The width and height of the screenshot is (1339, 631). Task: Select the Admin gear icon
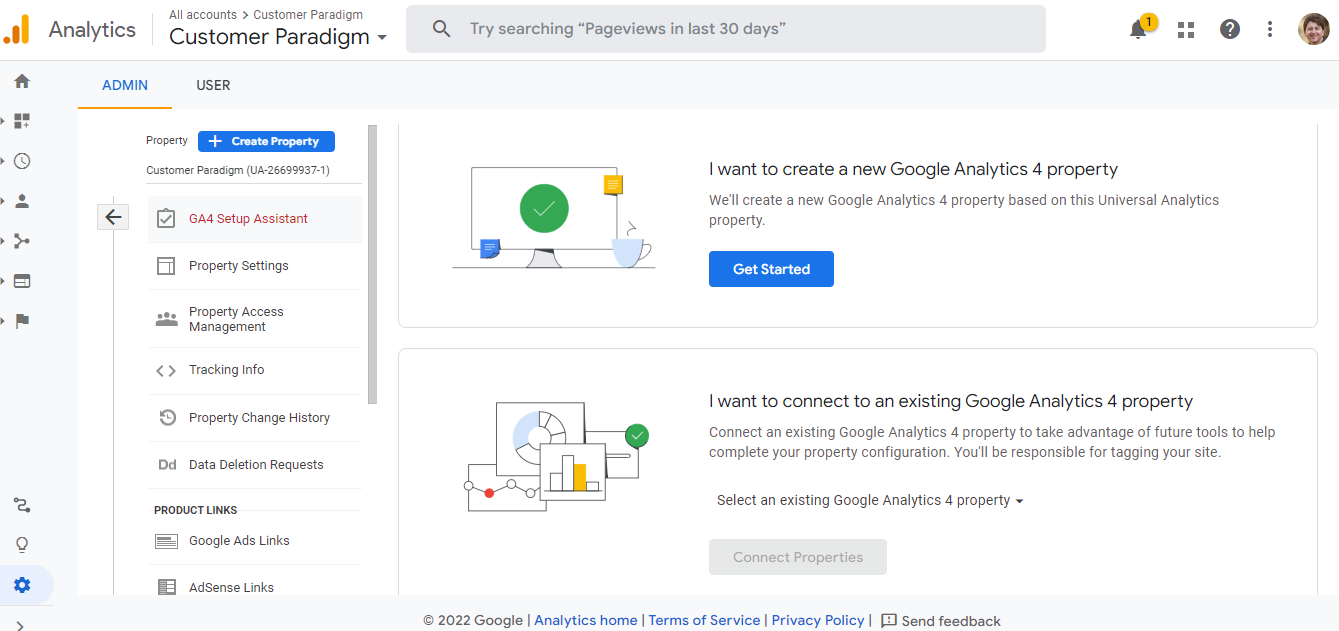point(21,585)
